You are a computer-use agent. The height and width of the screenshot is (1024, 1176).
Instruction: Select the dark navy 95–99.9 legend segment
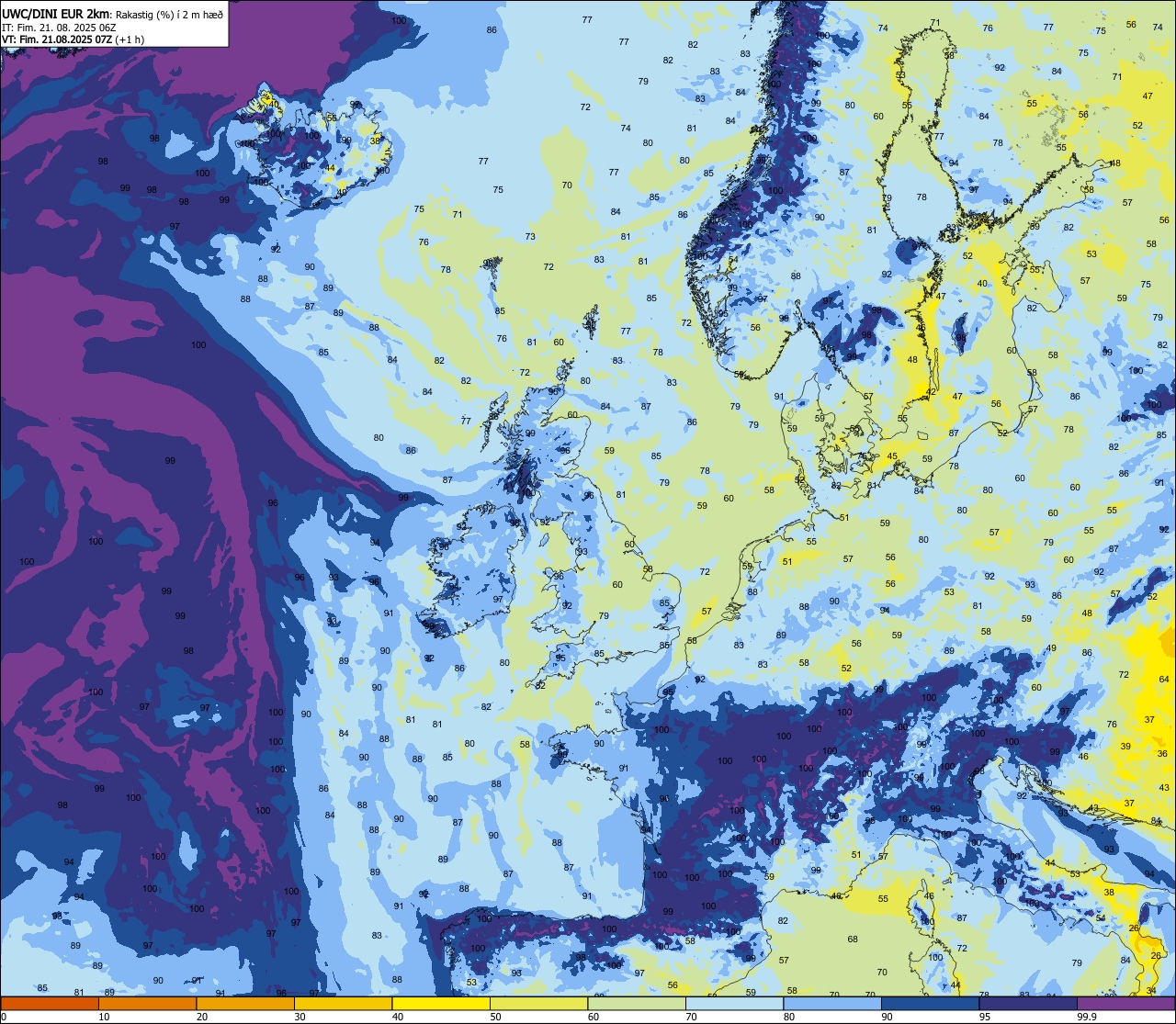[x=1028, y=1004]
